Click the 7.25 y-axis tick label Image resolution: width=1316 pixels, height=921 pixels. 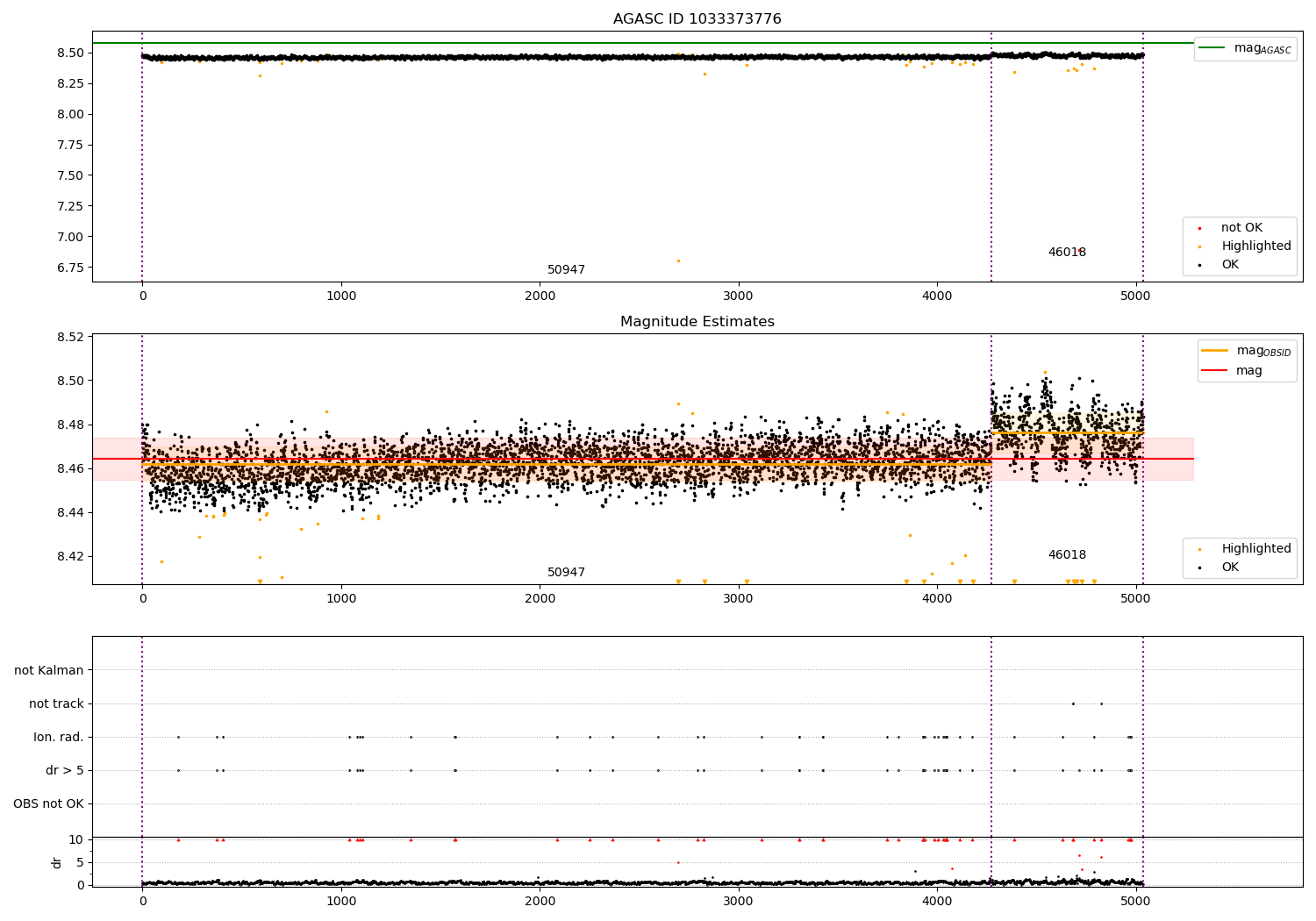71,206
